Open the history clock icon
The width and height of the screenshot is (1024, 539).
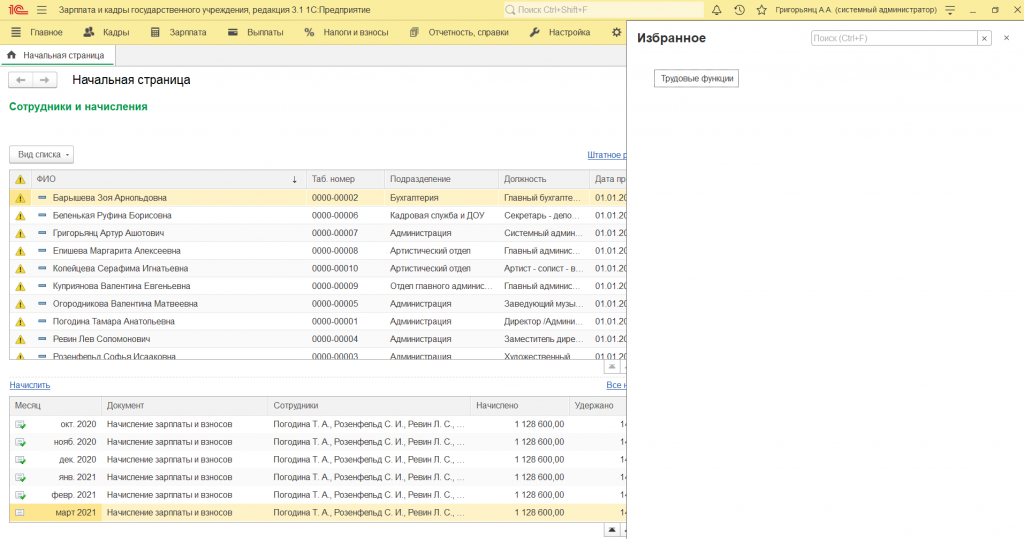[739, 10]
